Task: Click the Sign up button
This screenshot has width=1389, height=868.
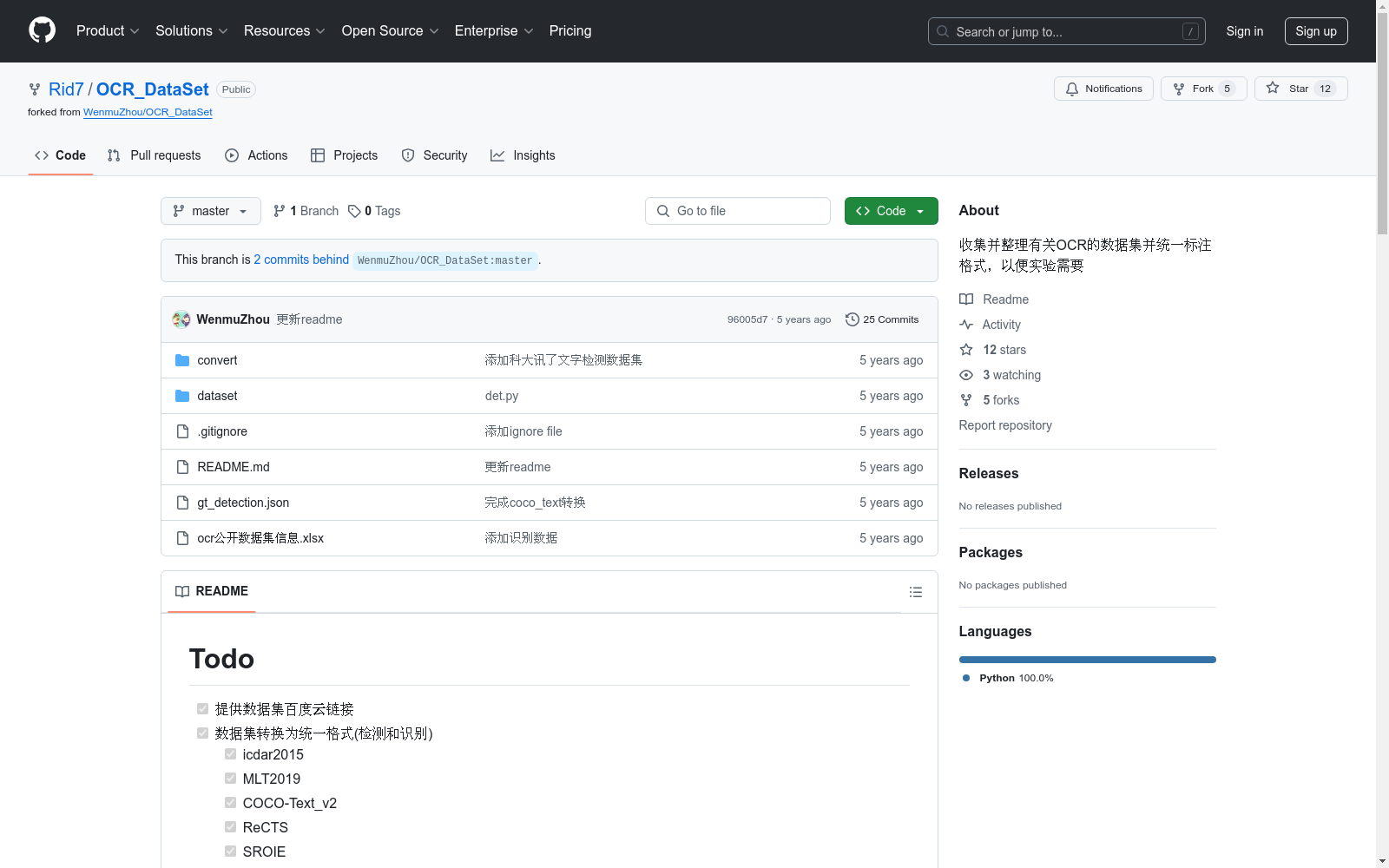Action: coord(1316,31)
